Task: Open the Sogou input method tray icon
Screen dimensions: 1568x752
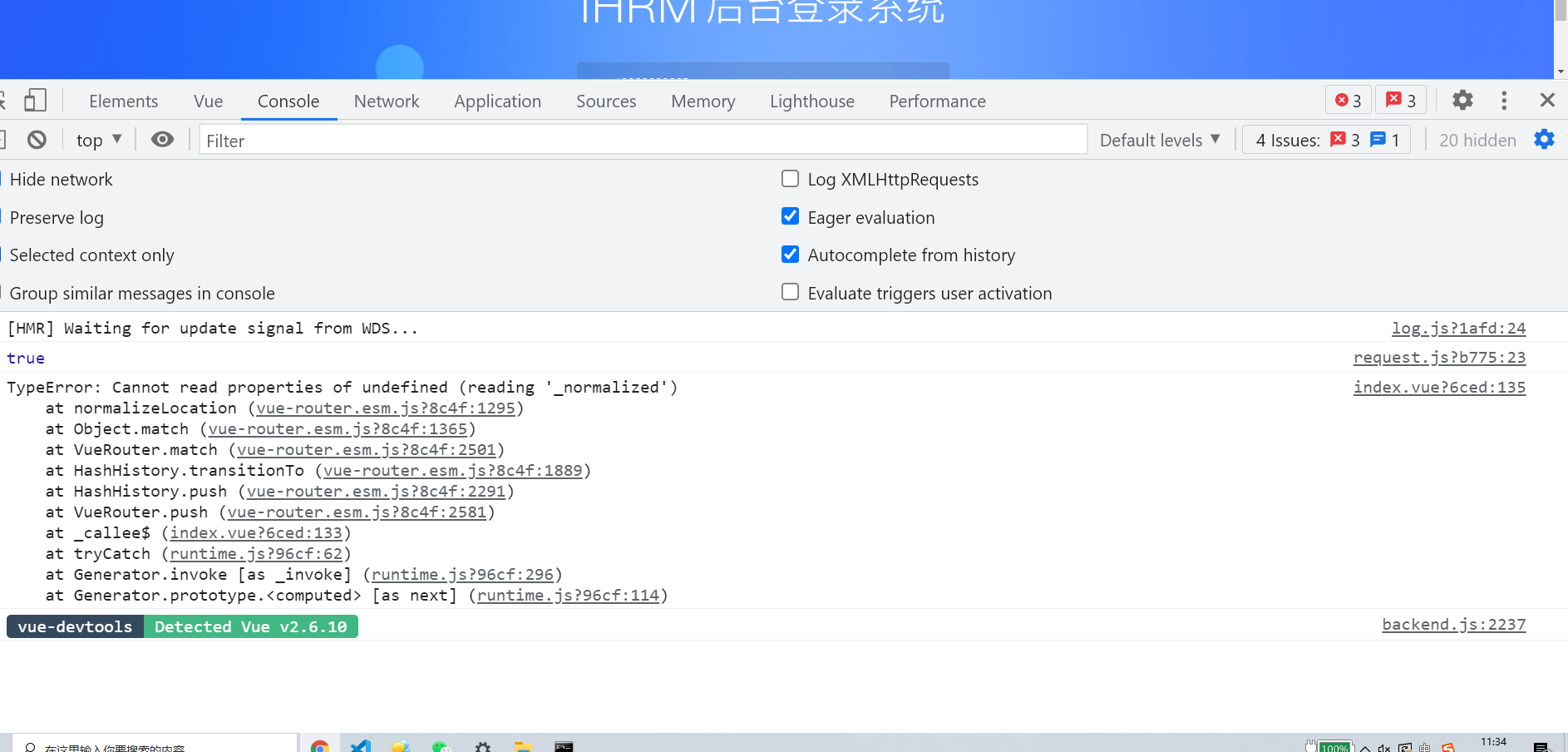Action: (x=1448, y=748)
